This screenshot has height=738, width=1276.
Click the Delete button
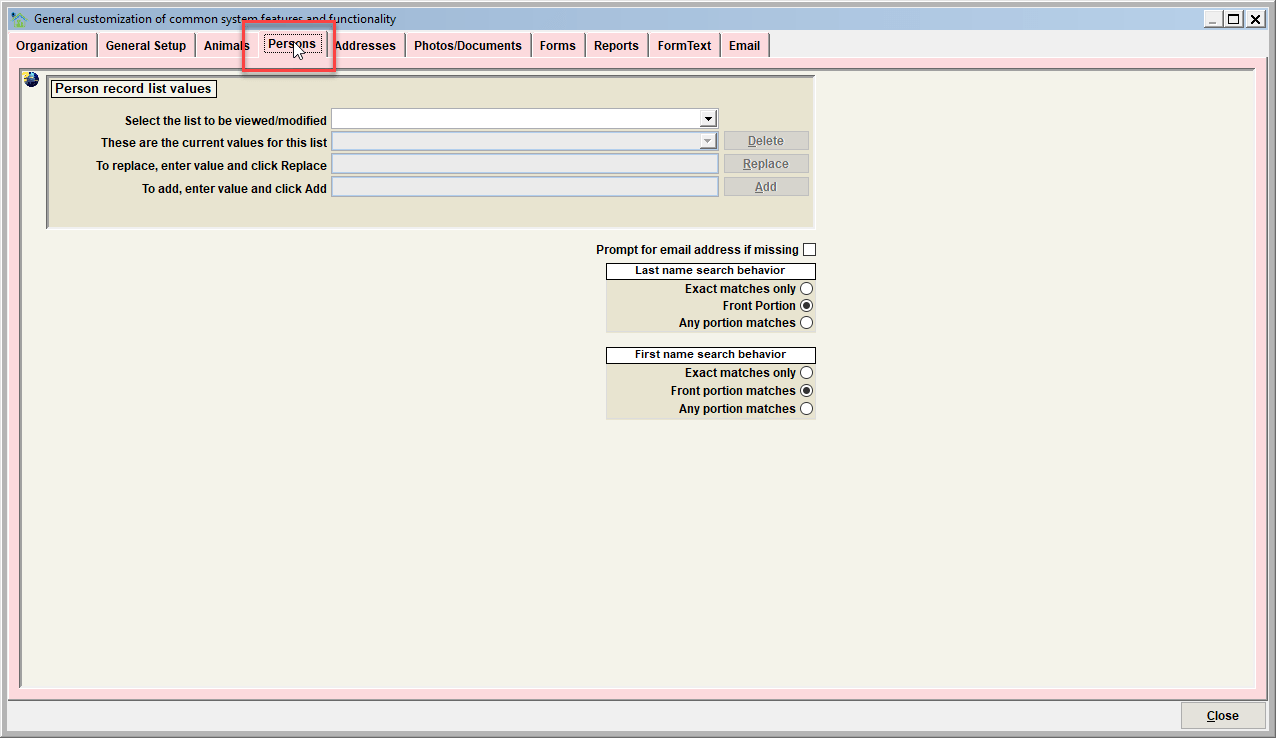[766, 141]
